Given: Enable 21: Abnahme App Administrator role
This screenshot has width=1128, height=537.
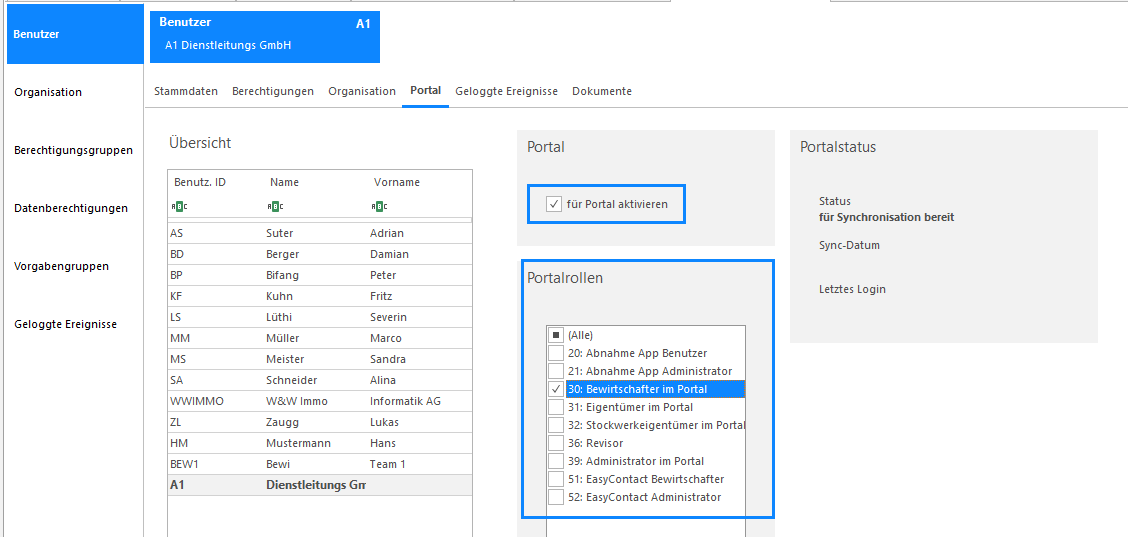Looking at the screenshot, I should point(555,371).
